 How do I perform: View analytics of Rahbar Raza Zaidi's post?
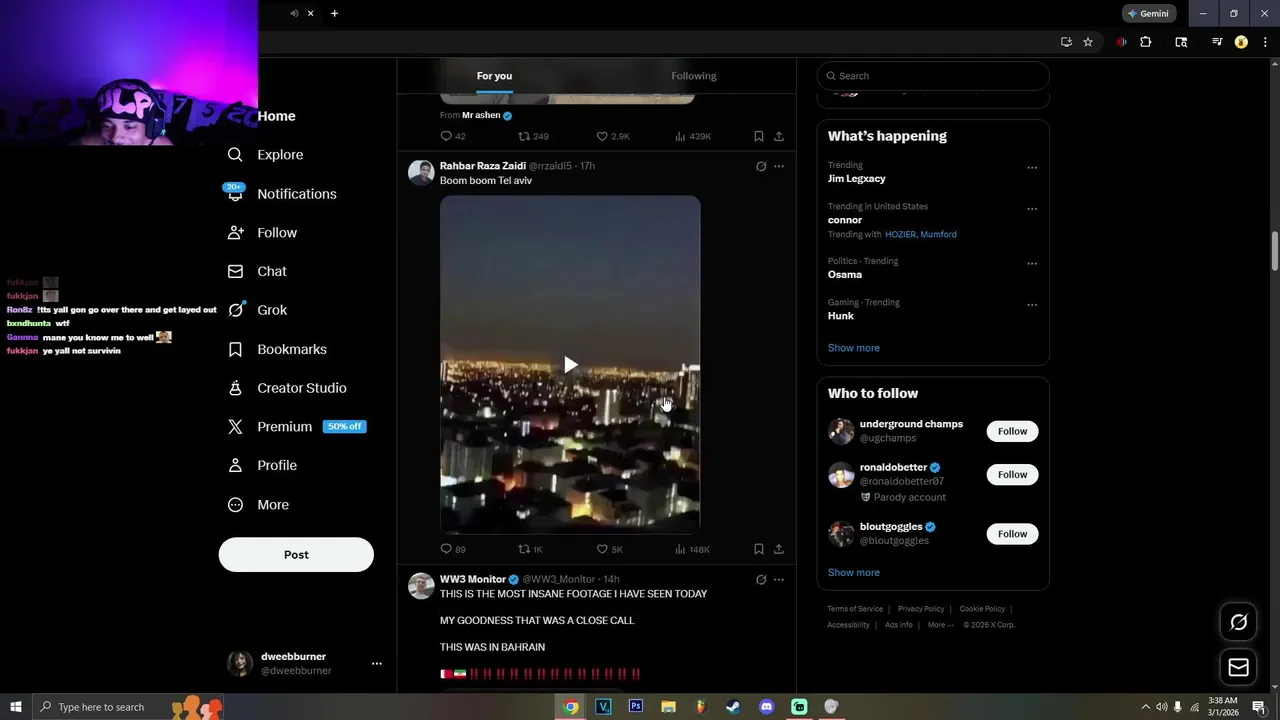pos(692,549)
